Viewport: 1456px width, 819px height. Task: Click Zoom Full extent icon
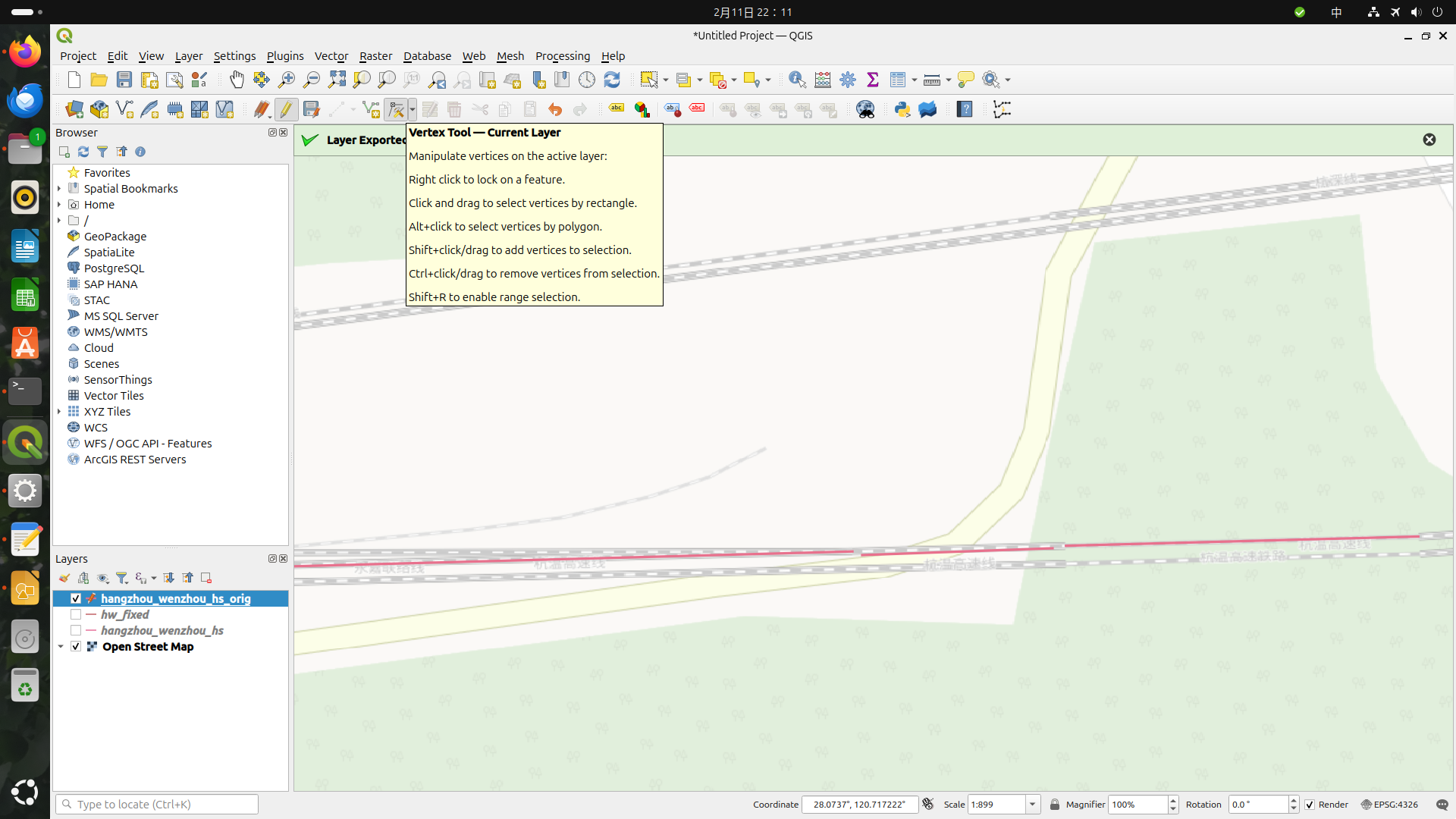tap(337, 80)
